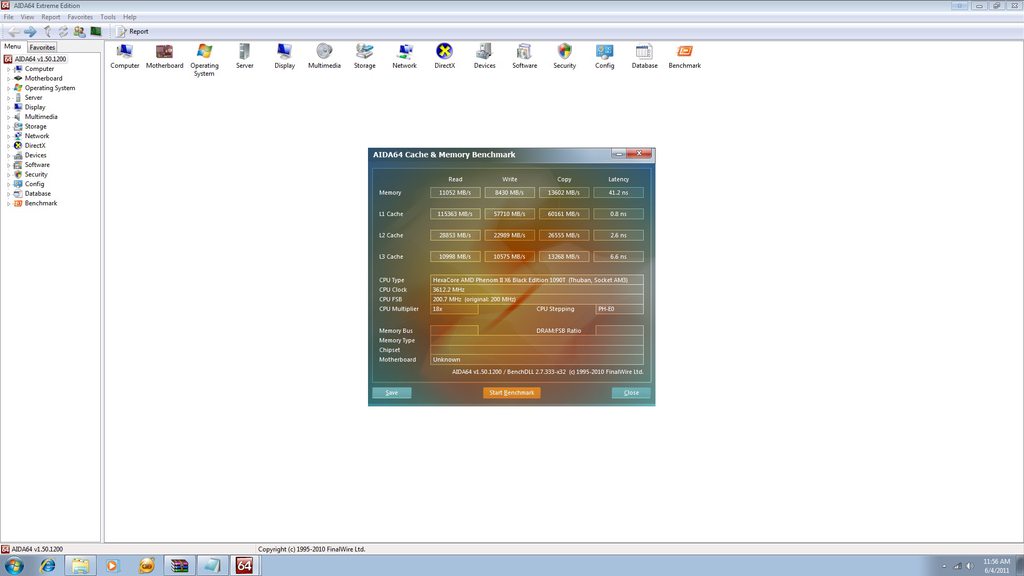
Task: Expand the Storage tree node
Action: tap(8, 127)
